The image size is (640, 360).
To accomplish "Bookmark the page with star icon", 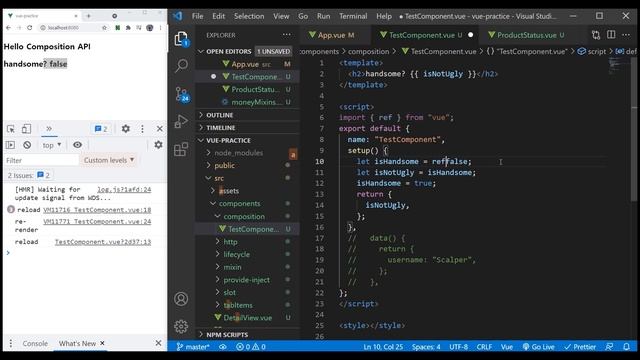I will point(104,28).
